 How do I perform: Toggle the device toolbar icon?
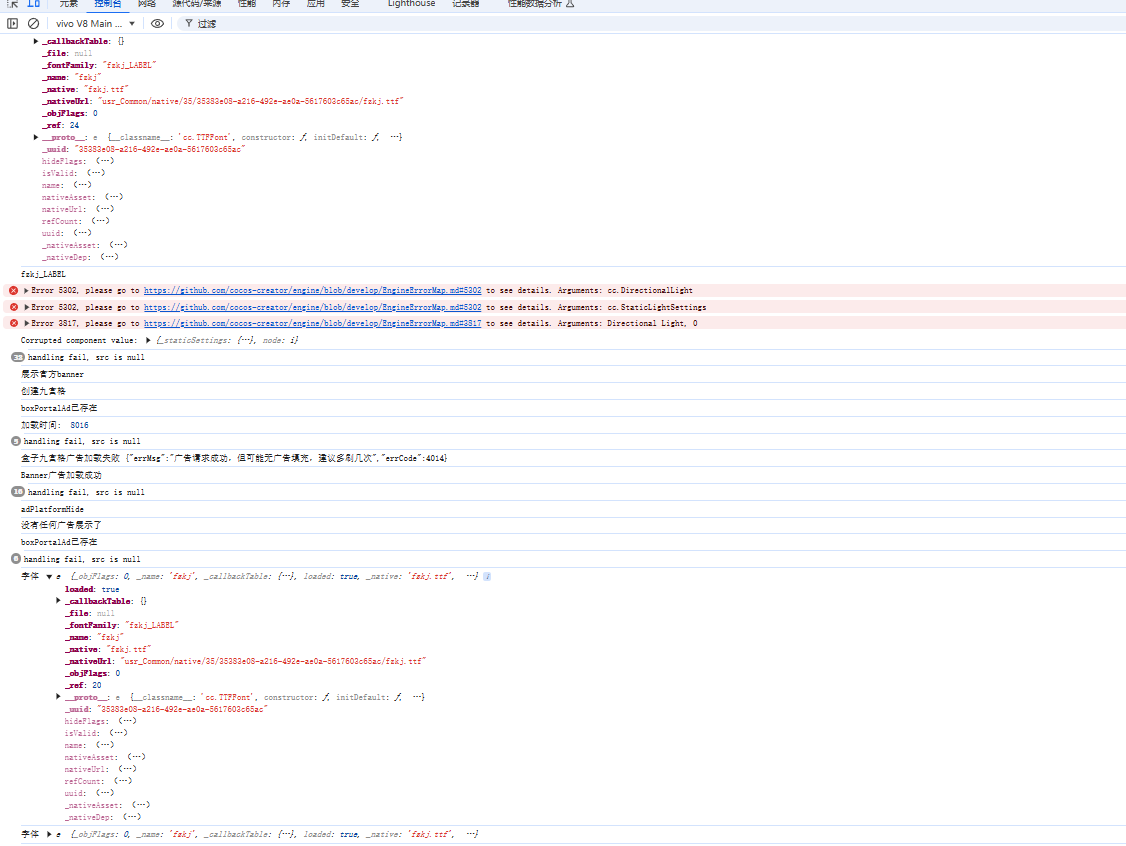[x=34, y=4]
